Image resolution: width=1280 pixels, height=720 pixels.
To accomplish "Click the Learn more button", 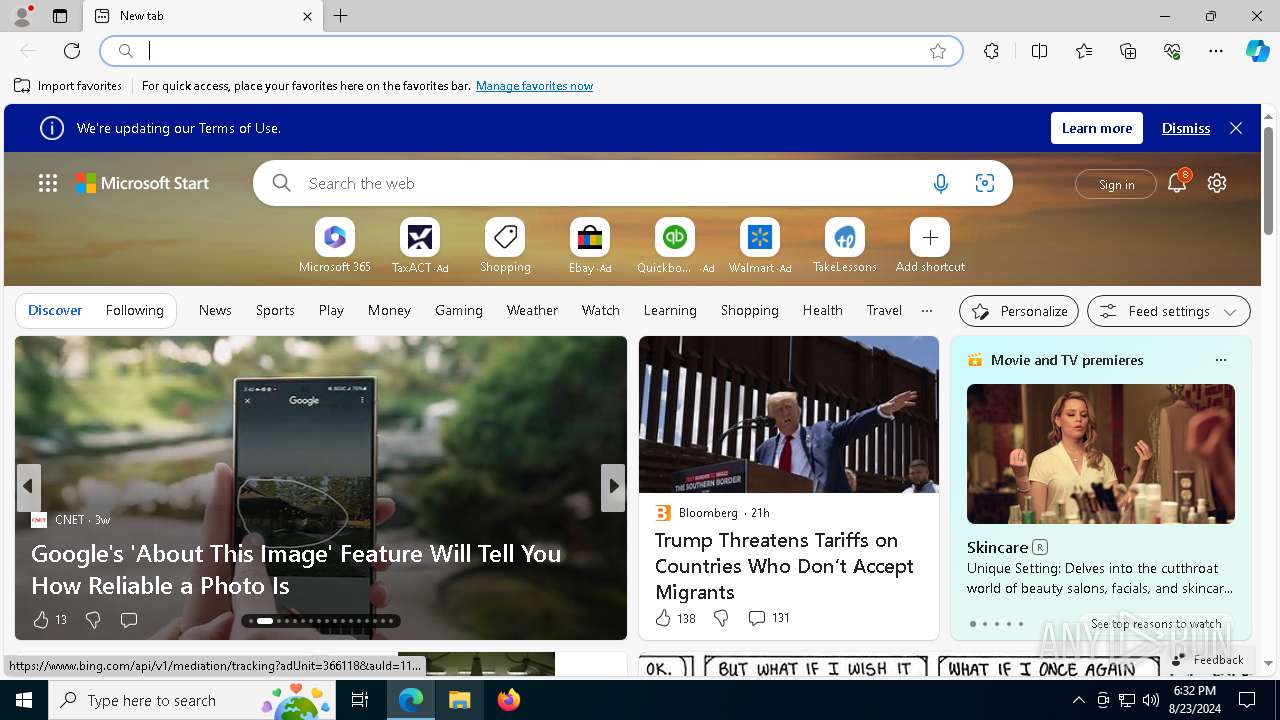I will pos(1097,128).
